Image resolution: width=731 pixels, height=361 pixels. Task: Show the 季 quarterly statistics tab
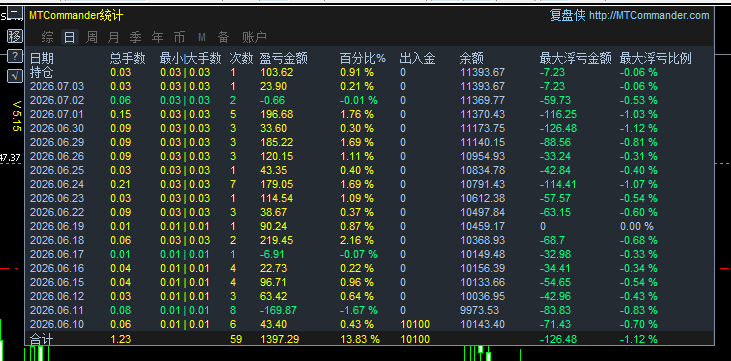click(x=136, y=37)
